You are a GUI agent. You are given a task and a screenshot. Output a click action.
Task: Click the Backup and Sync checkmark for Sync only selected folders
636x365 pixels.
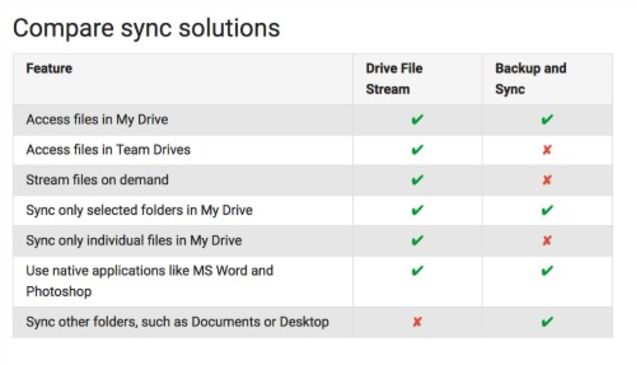[x=547, y=210]
